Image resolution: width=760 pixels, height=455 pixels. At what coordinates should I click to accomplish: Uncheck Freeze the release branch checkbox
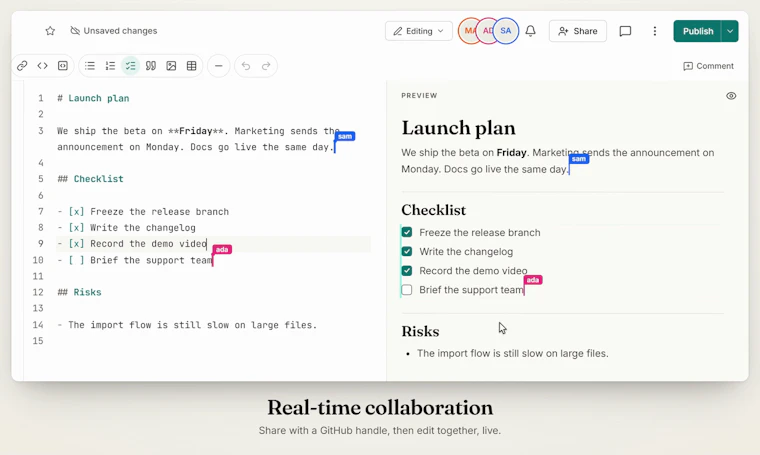pyautogui.click(x=407, y=233)
